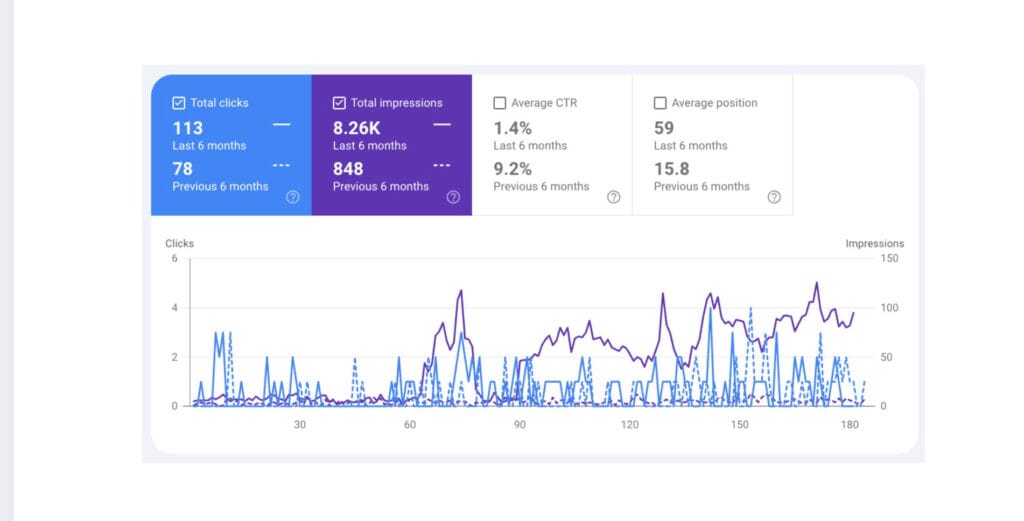Screen dimensions: 1024x521
Task: Enable the Average CTR checkbox
Action: pos(500,103)
